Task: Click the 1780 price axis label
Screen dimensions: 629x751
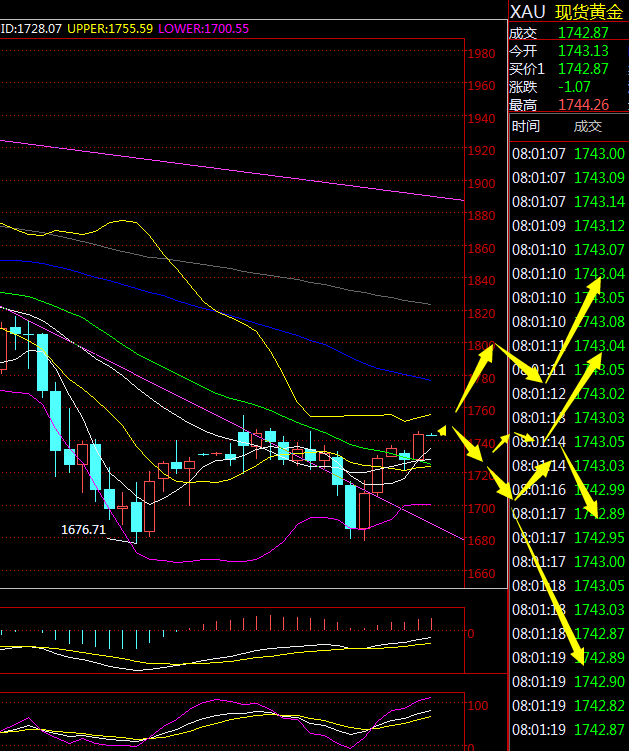Action: coord(481,378)
